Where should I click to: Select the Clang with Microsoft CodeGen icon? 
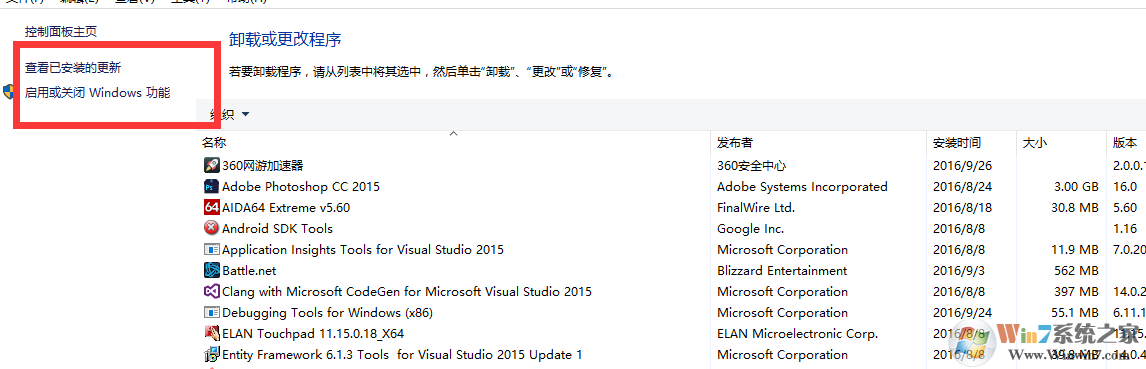pyautogui.click(x=211, y=292)
